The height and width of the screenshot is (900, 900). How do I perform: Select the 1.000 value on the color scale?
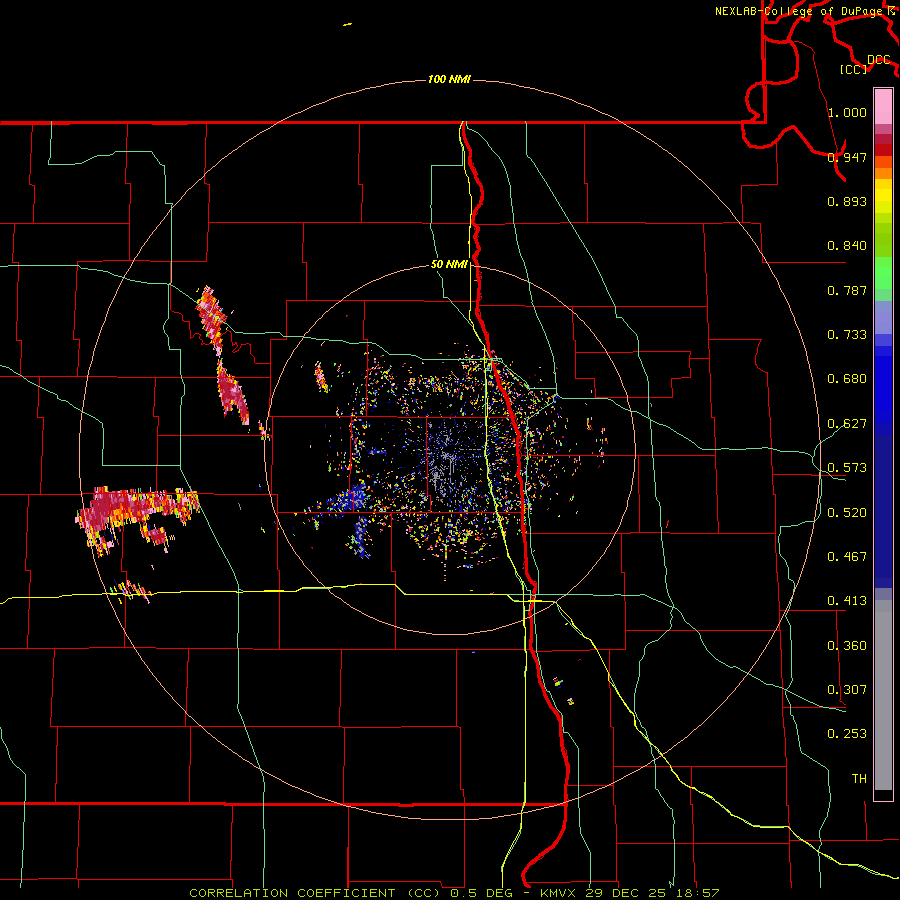tap(847, 112)
